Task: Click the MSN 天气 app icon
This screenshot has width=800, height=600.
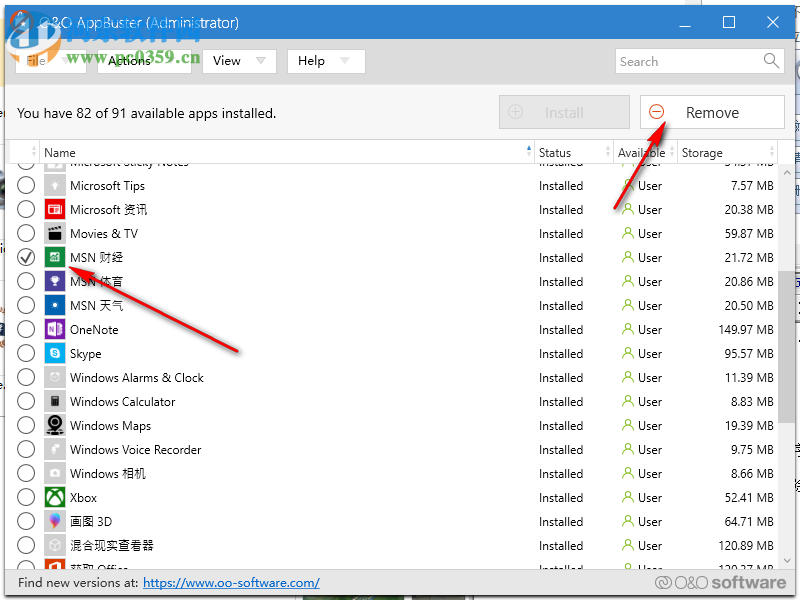Action: [56, 305]
